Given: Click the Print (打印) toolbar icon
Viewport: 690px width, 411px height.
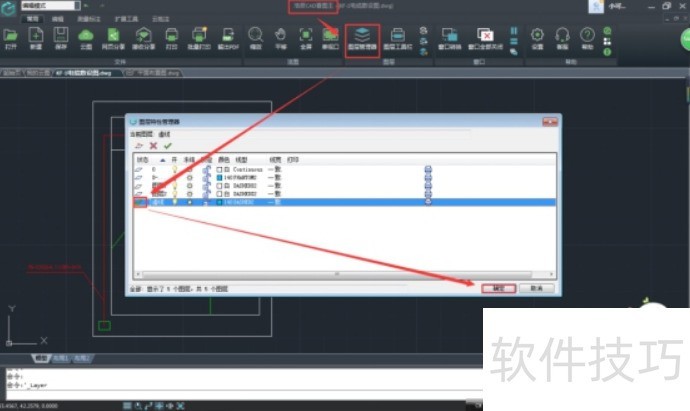Looking at the screenshot, I should click(172, 38).
